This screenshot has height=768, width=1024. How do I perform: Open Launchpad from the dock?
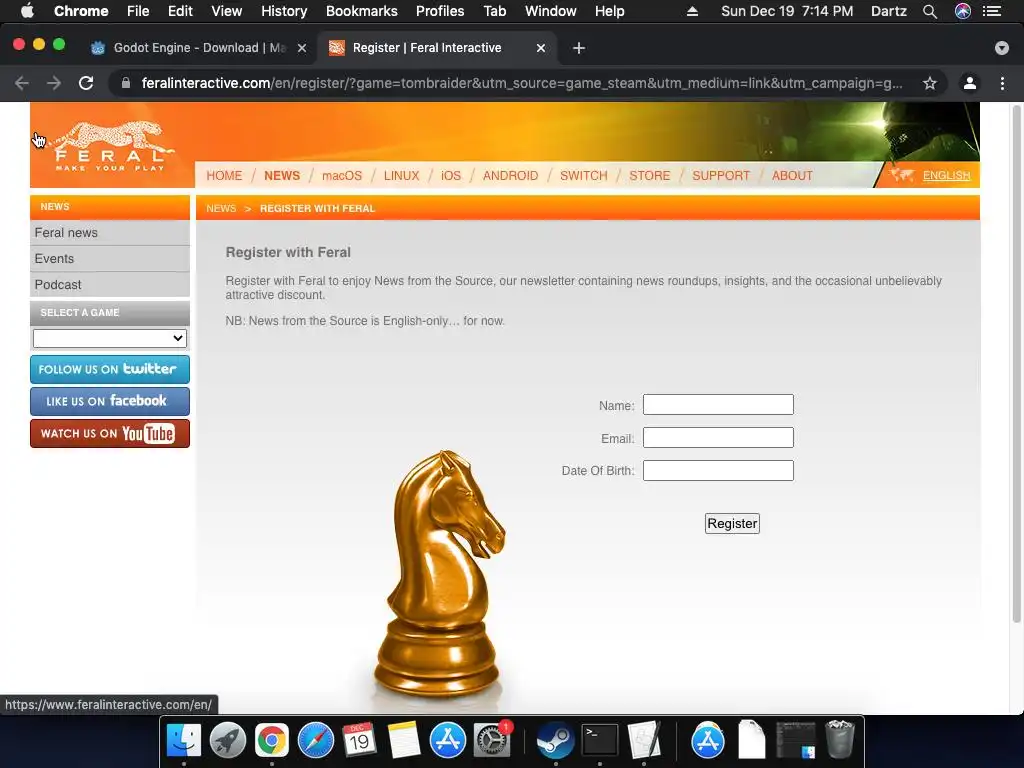click(x=227, y=740)
